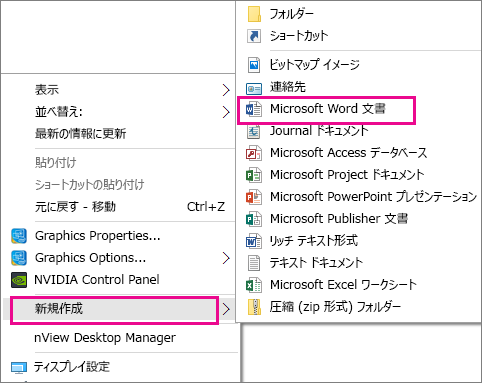Expand the 表示 submenu arrow
This screenshot has width=482, height=383.
click(226, 90)
